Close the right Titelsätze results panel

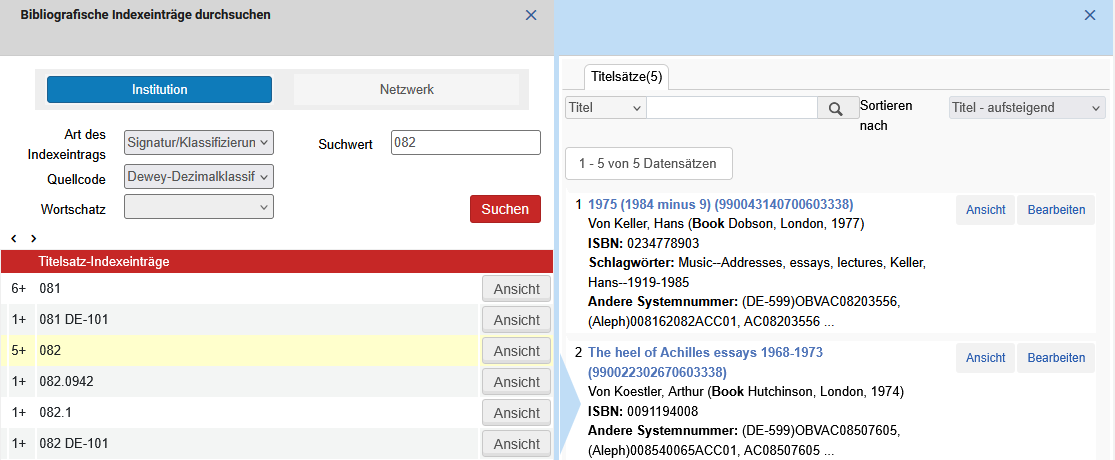click(1089, 15)
